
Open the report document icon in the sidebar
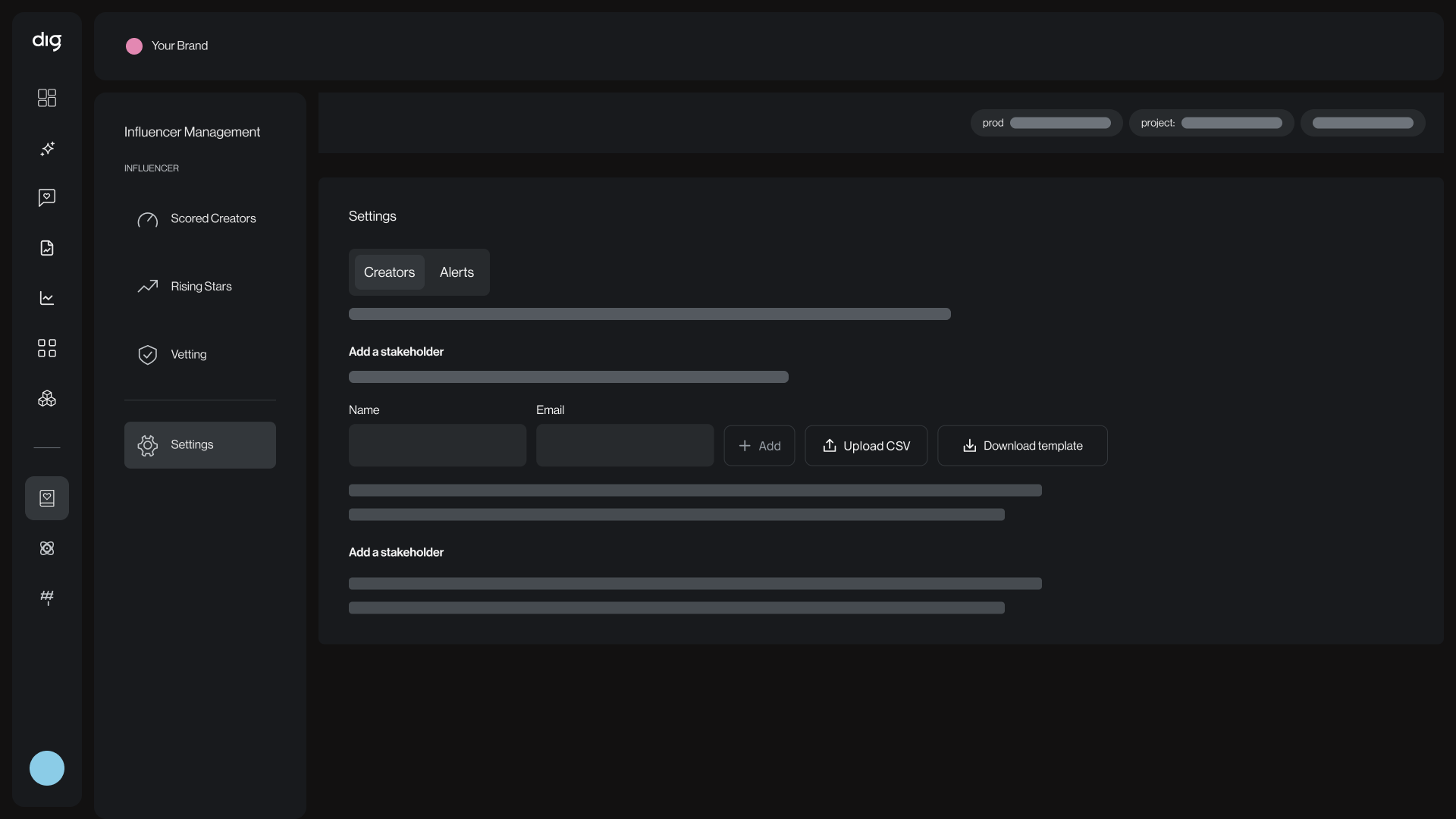coord(47,248)
